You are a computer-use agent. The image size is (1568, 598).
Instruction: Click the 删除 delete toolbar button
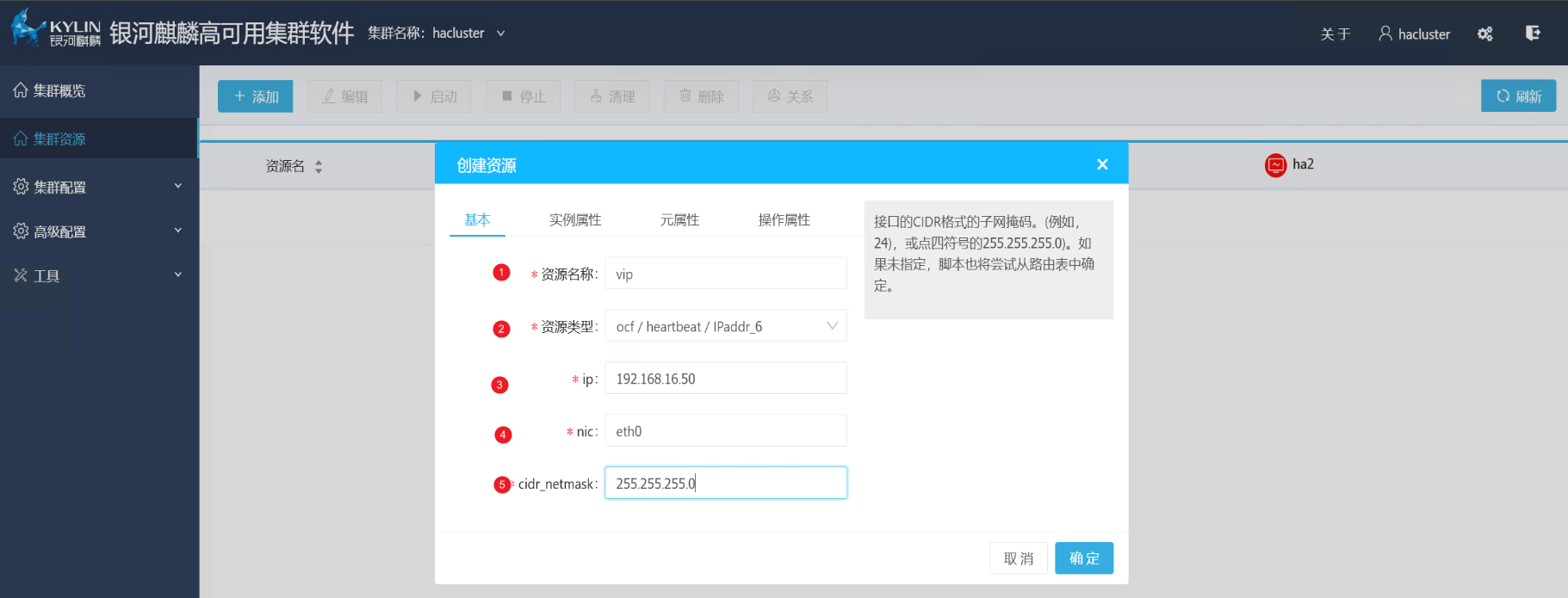[x=701, y=96]
